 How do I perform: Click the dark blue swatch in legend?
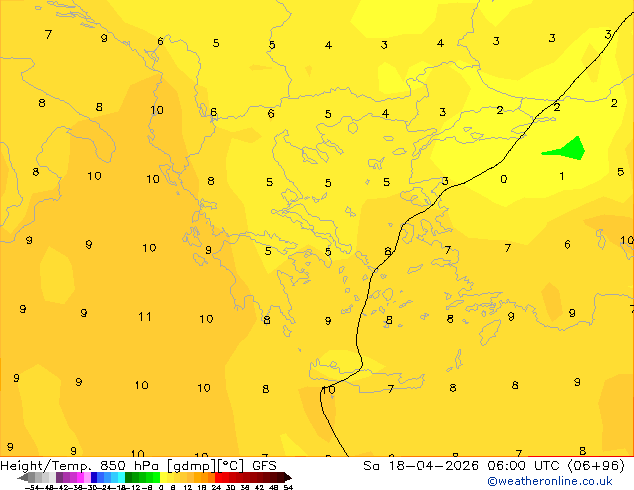(x=94, y=478)
